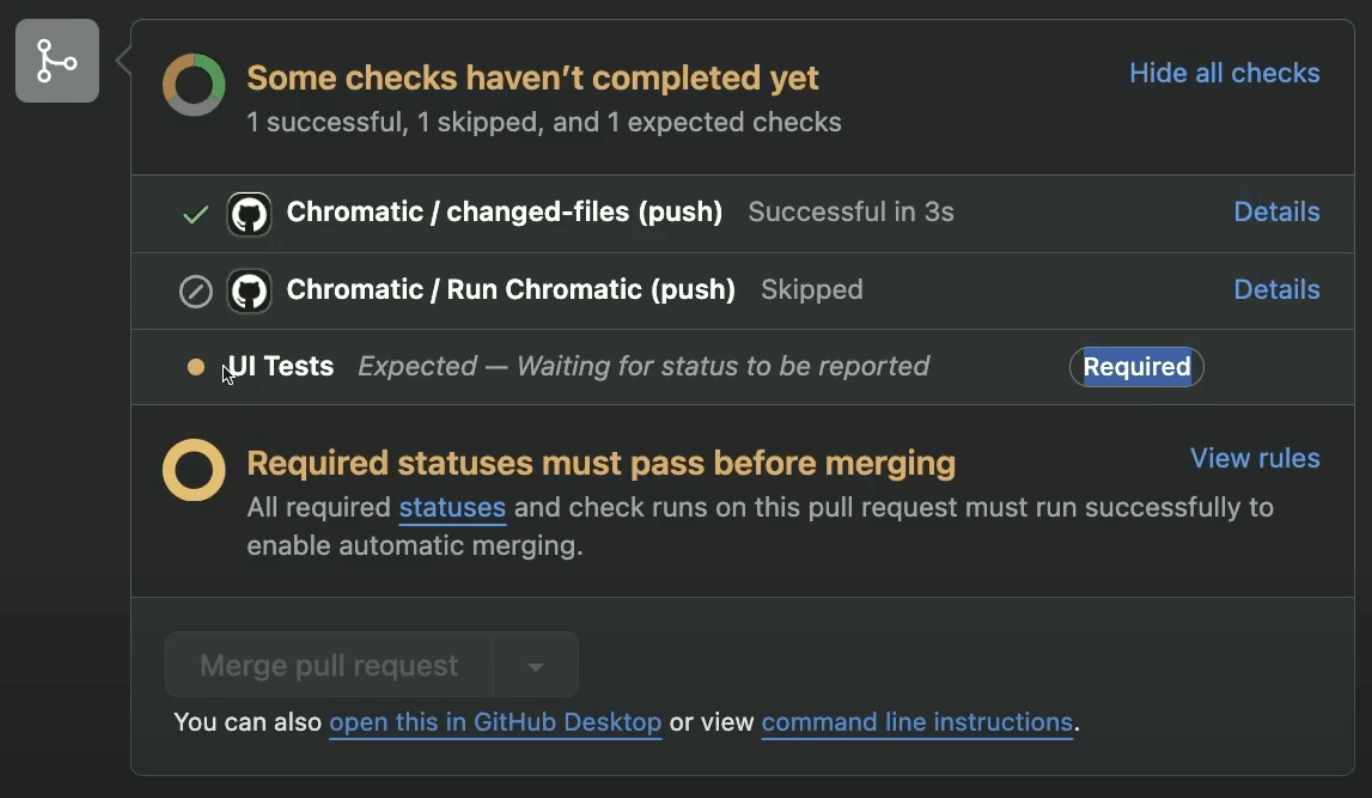The image size is (1372, 798).
Task: Click GitHub logo beside Run Chromatic
Action: click(x=249, y=292)
